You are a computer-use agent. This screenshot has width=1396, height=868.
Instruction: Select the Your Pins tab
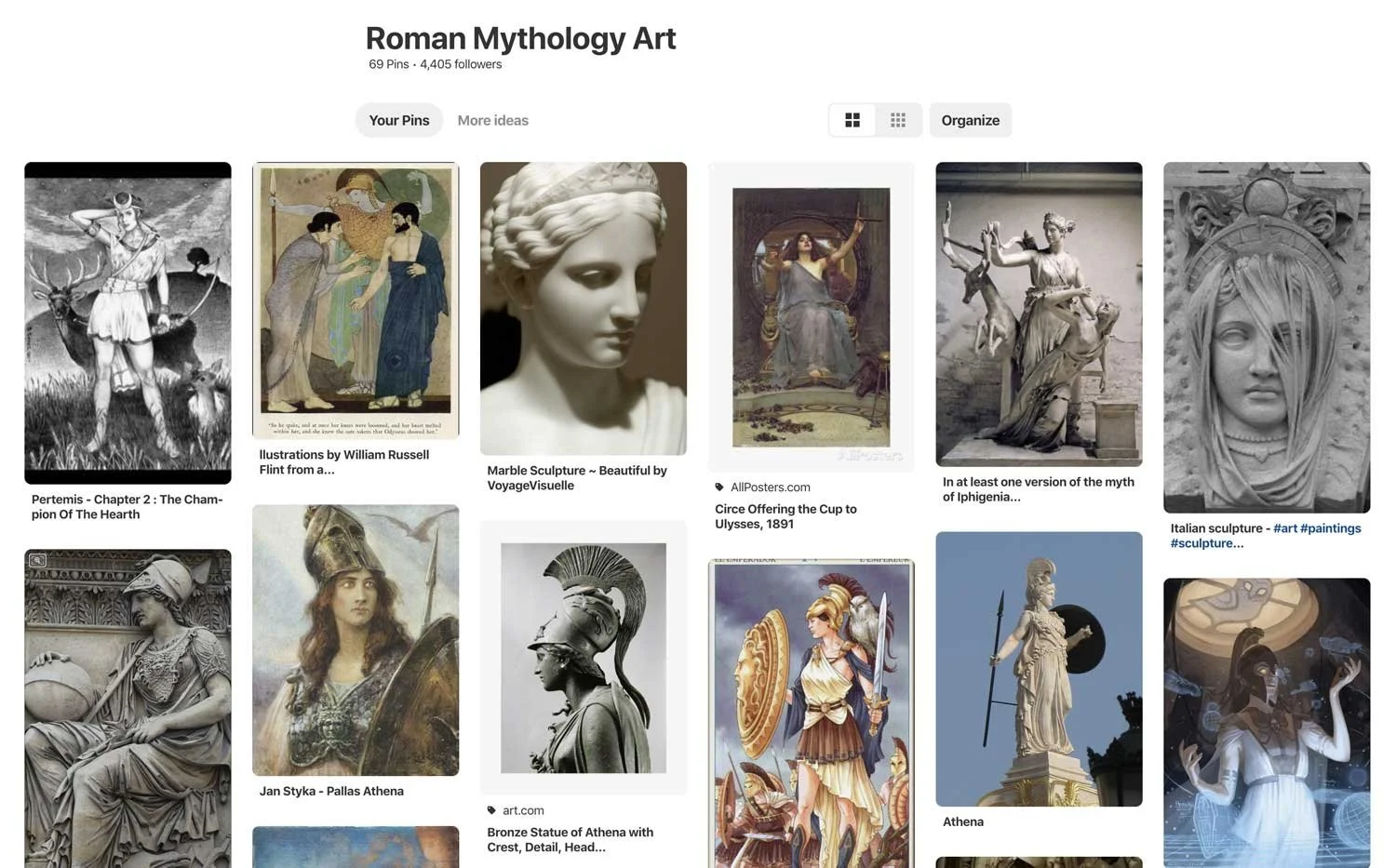pos(399,120)
